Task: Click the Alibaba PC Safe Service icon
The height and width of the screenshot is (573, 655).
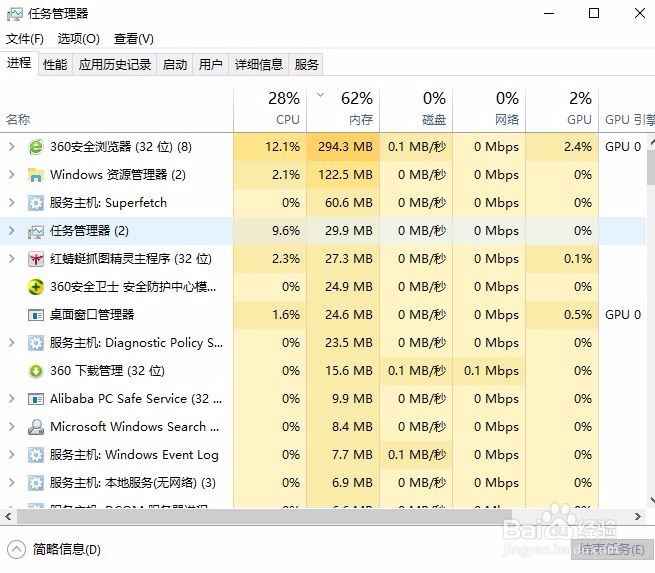Action: (x=36, y=399)
